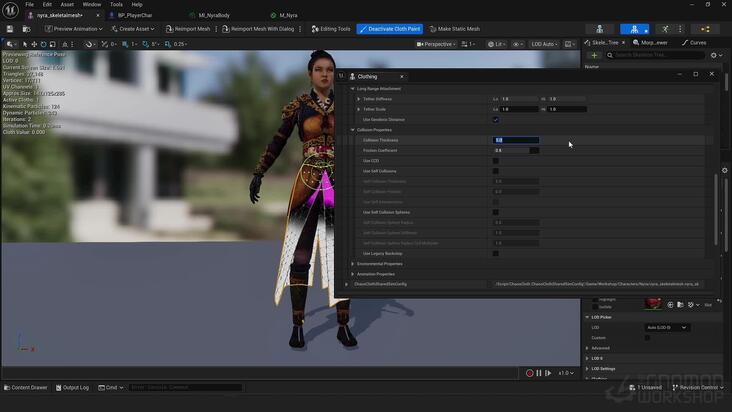Click the Deactivate Cloth Paint button
The width and height of the screenshot is (732, 412).
point(389,29)
